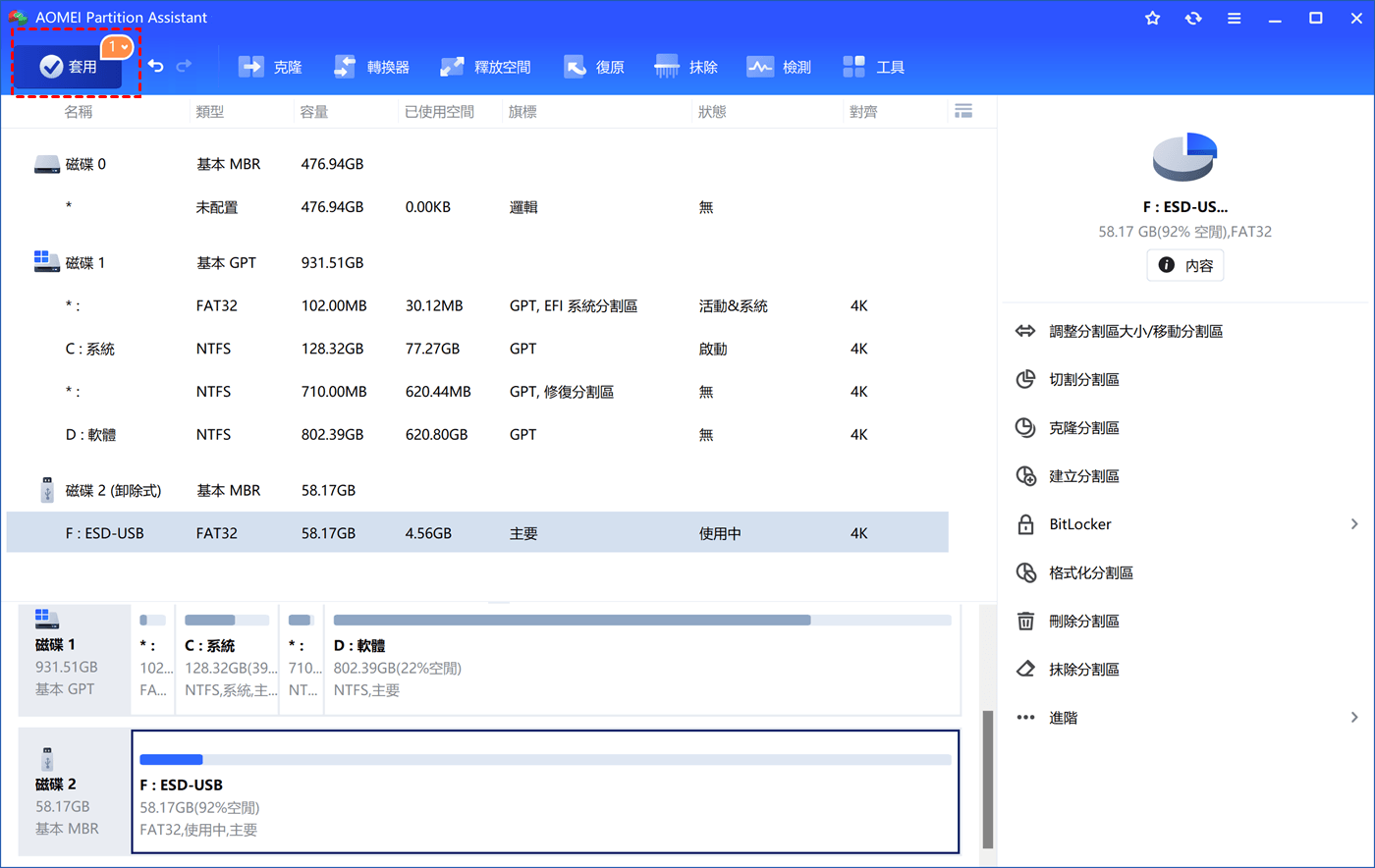This screenshot has width=1375, height=868.
Task: Sort by the 名稱 column header
Action: (79, 112)
